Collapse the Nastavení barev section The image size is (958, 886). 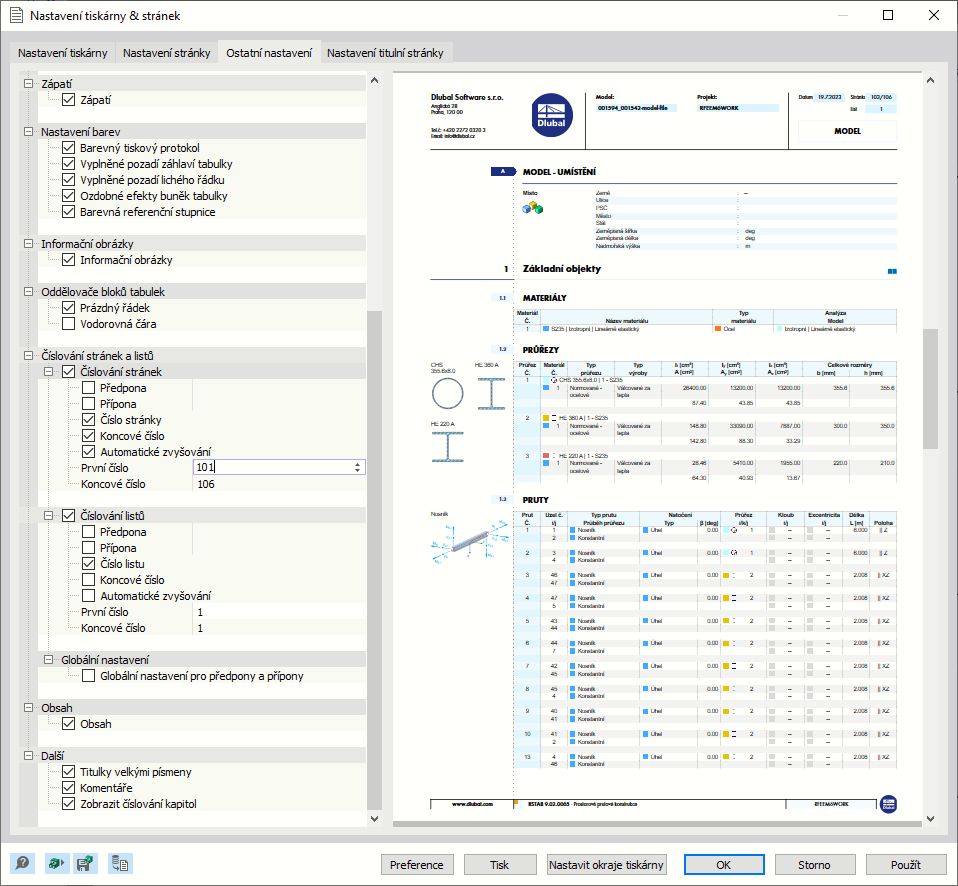(x=28, y=131)
